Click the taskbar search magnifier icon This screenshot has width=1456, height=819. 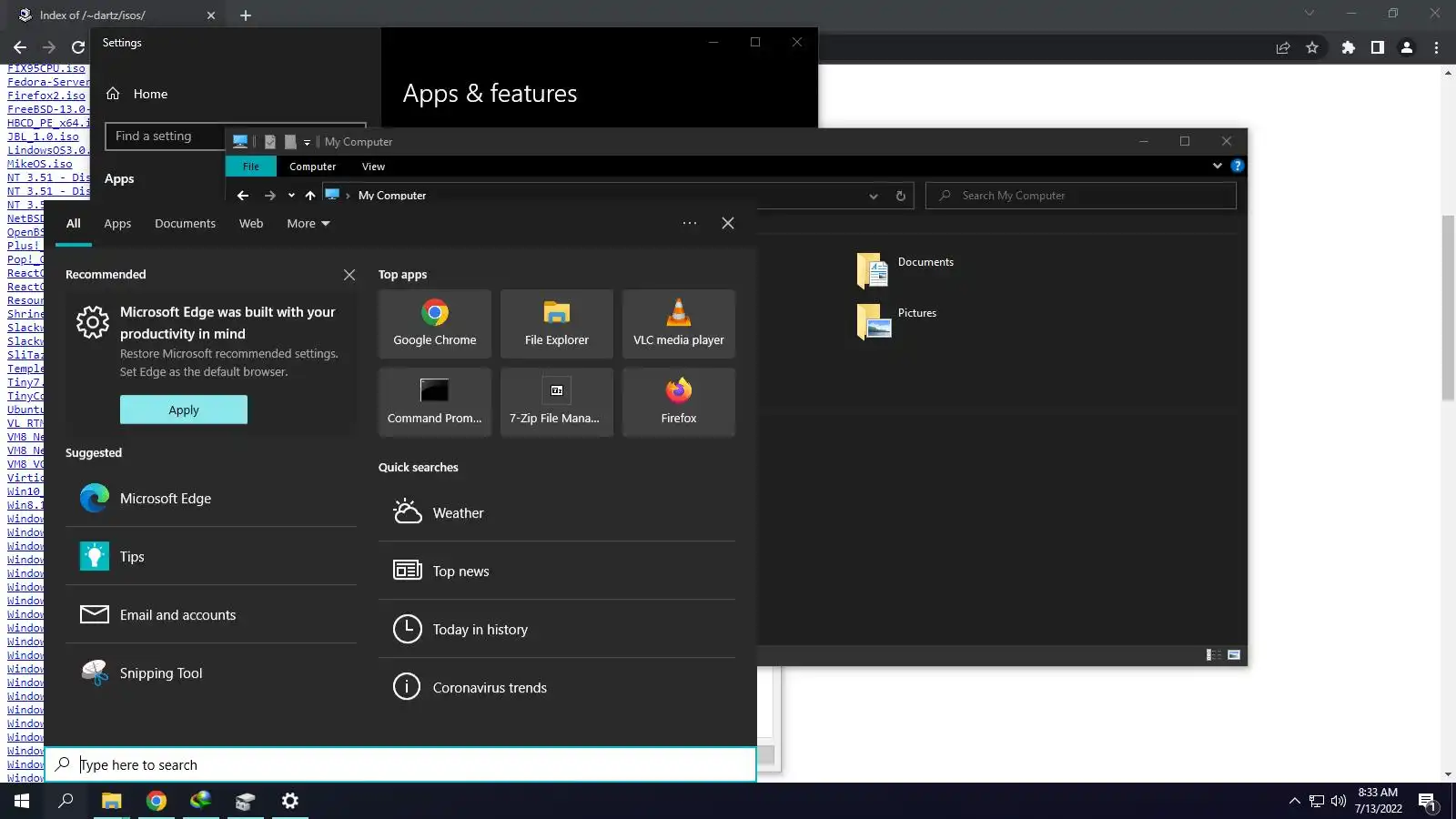point(66,801)
